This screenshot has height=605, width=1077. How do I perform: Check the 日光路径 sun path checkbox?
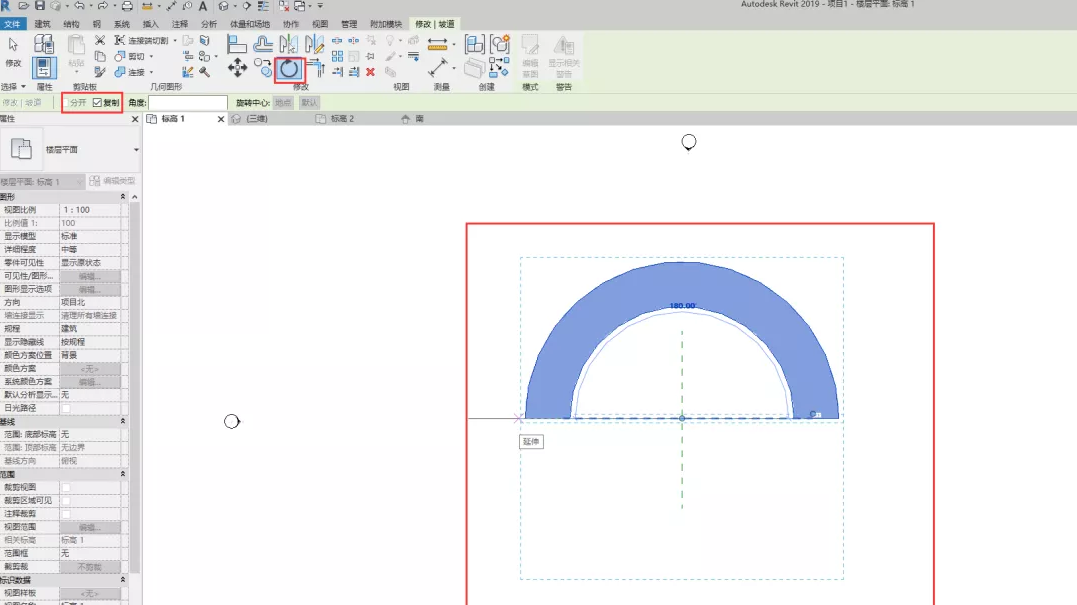click(66, 408)
